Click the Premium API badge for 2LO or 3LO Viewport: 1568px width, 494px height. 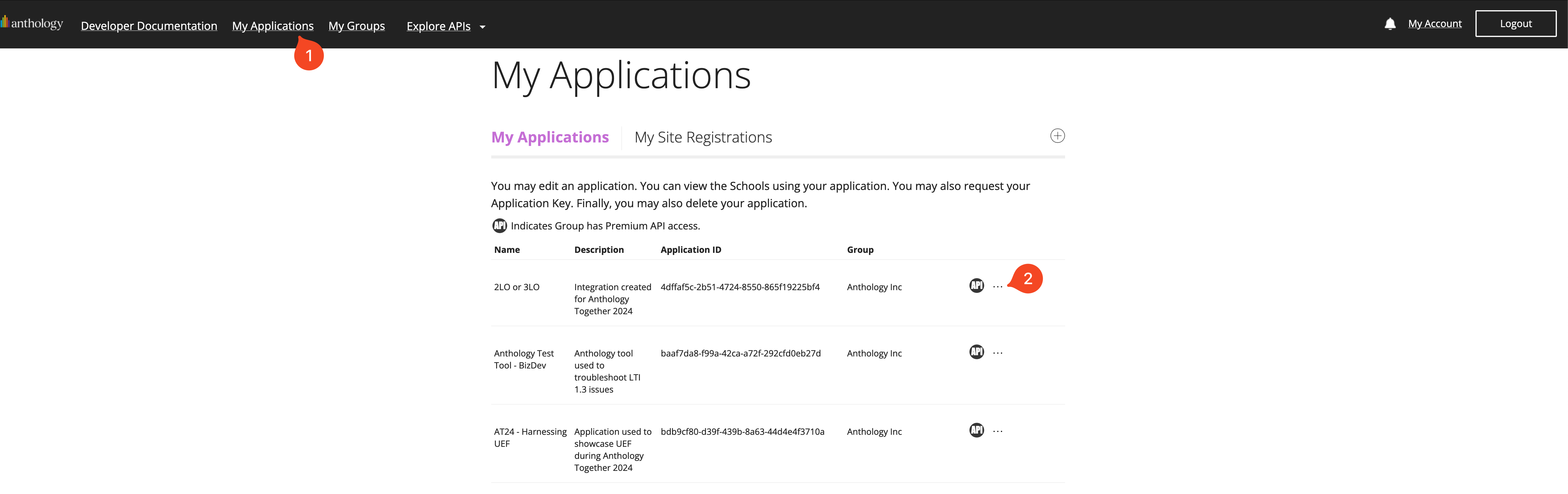pyautogui.click(x=976, y=285)
